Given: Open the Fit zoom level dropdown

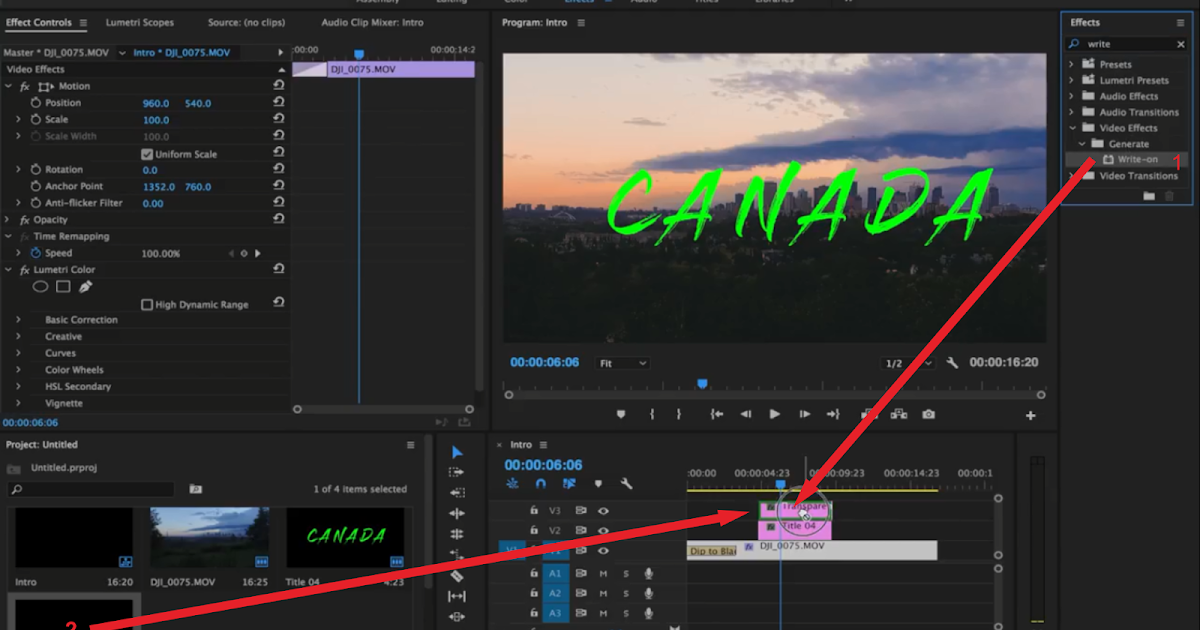Looking at the screenshot, I should click(x=622, y=363).
